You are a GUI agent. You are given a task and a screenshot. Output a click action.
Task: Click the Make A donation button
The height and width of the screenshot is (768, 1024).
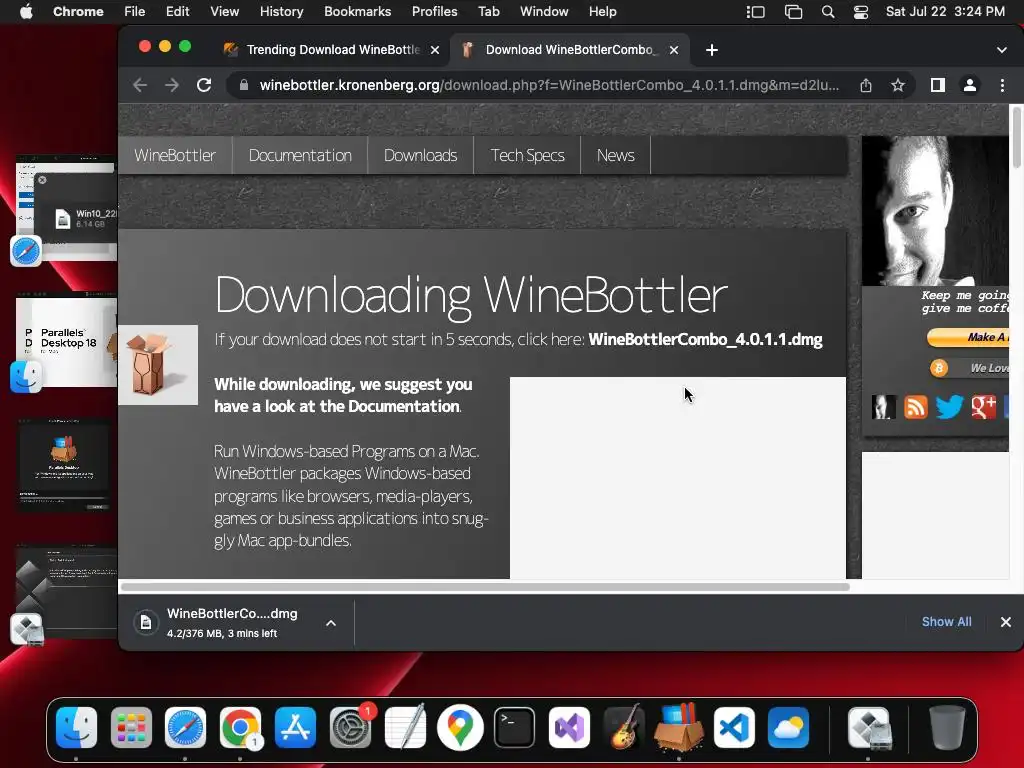pyautogui.click(x=968, y=337)
